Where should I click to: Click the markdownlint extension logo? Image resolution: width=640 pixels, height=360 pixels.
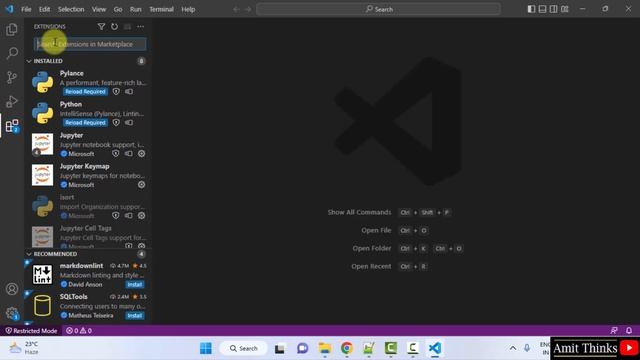[x=42, y=274]
